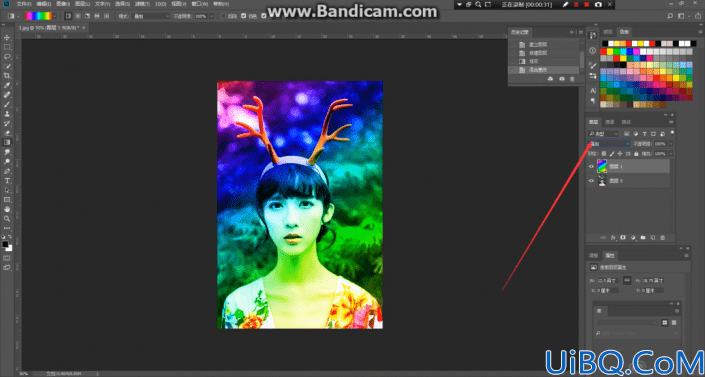Image resolution: width=705 pixels, height=377 pixels.
Task: Expand the layer opacity slider arrow
Action: tap(671, 144)
